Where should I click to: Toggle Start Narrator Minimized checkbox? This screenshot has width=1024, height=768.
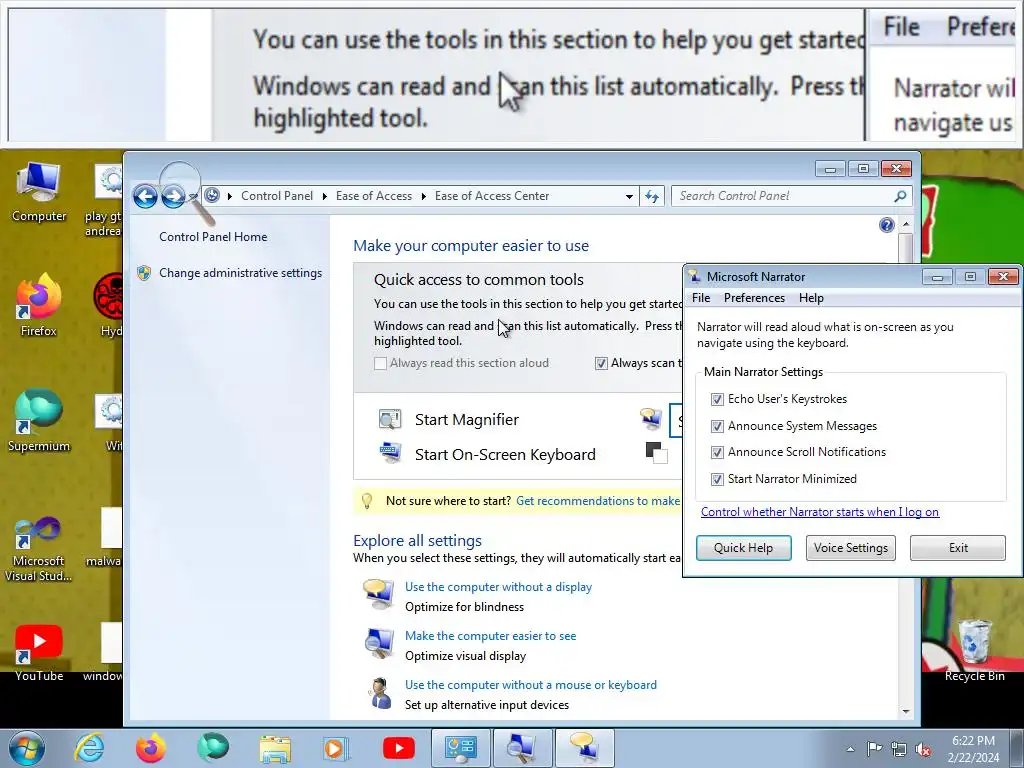(717, 479)
